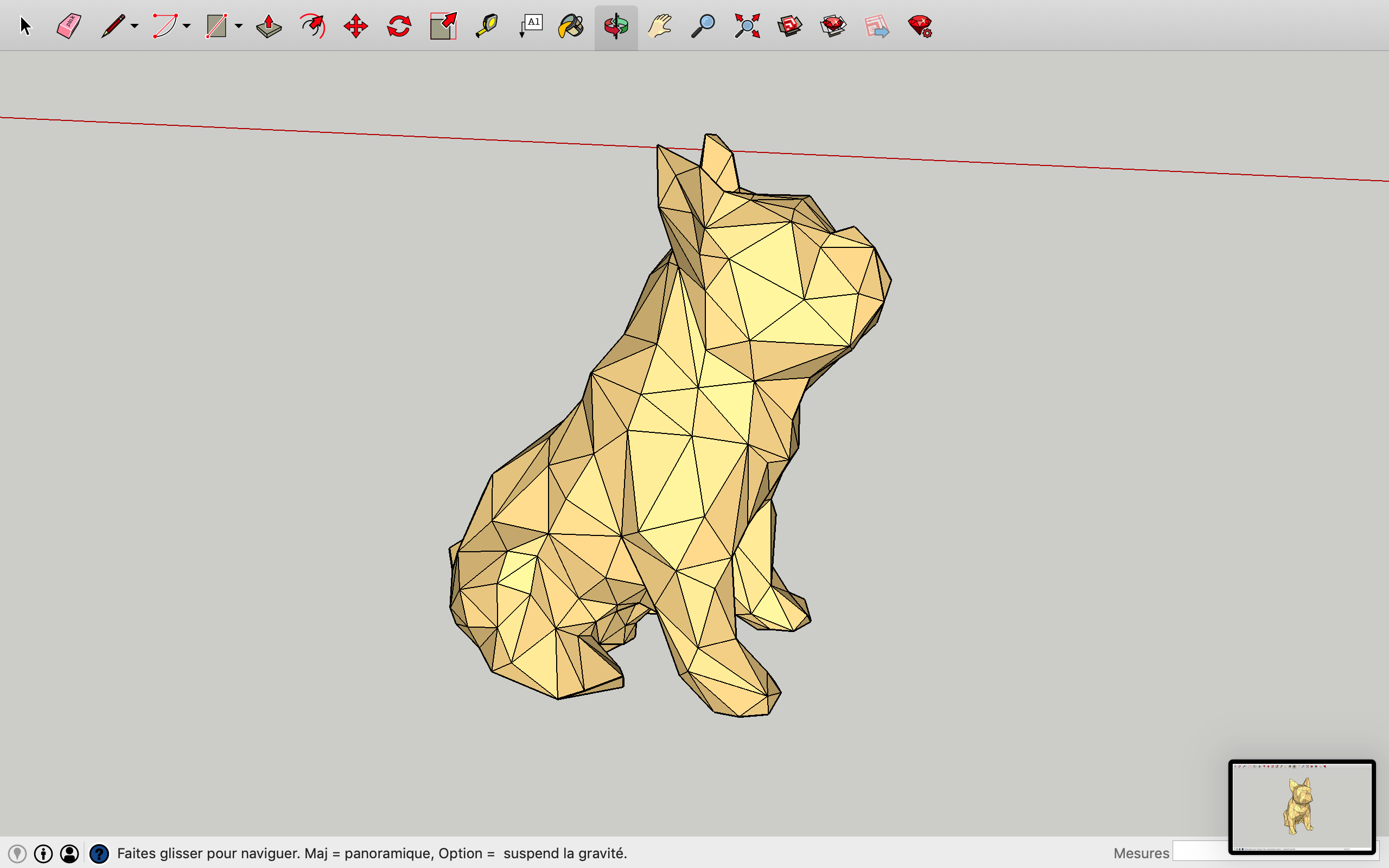
Task: Select the Offset tool
Action: point(312,26)
